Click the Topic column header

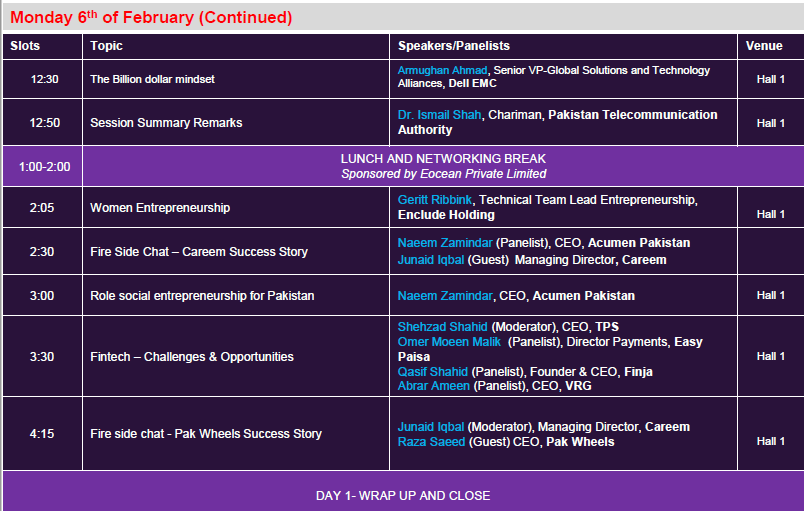point(107,46)
